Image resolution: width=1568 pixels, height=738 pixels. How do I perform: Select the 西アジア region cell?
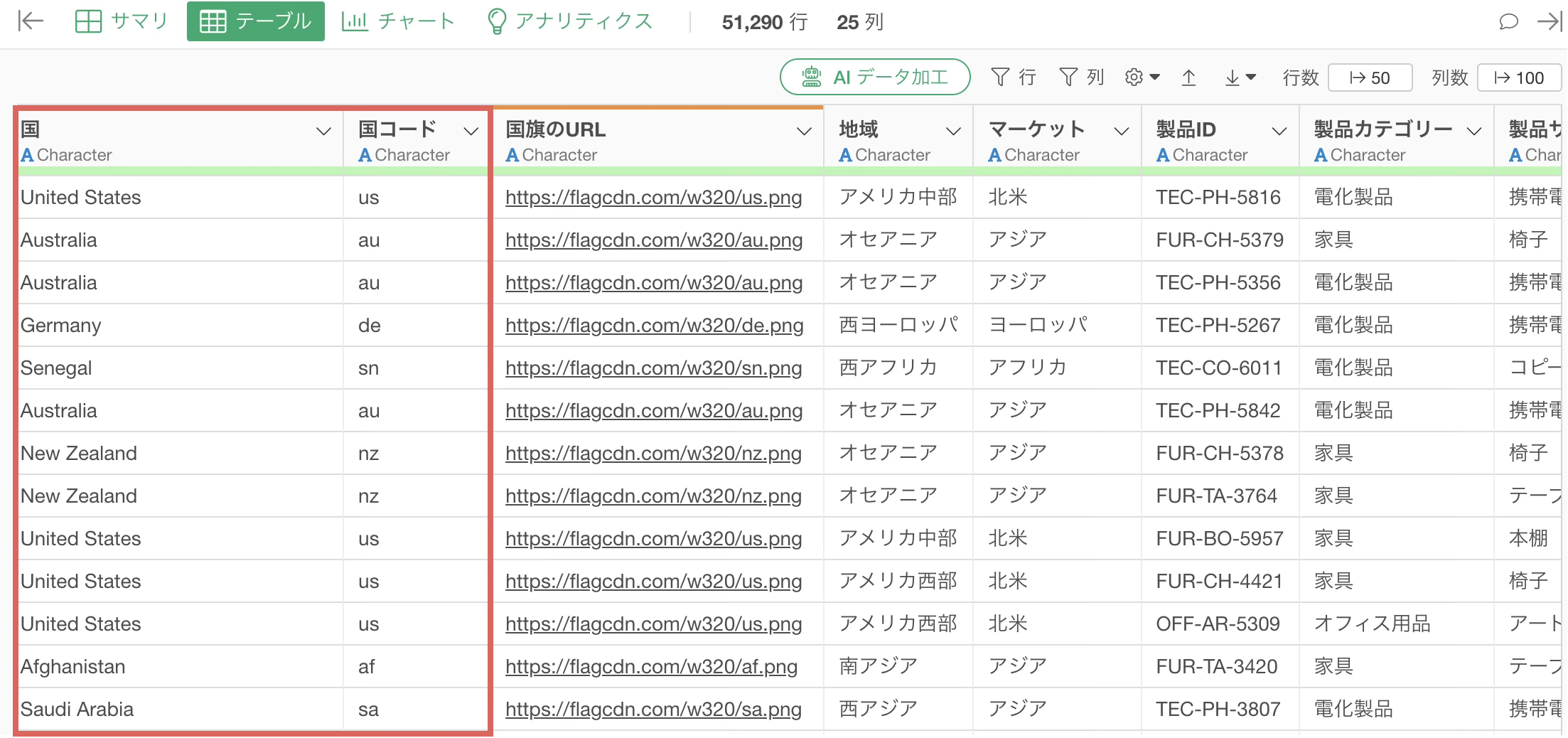coord(898,710)
